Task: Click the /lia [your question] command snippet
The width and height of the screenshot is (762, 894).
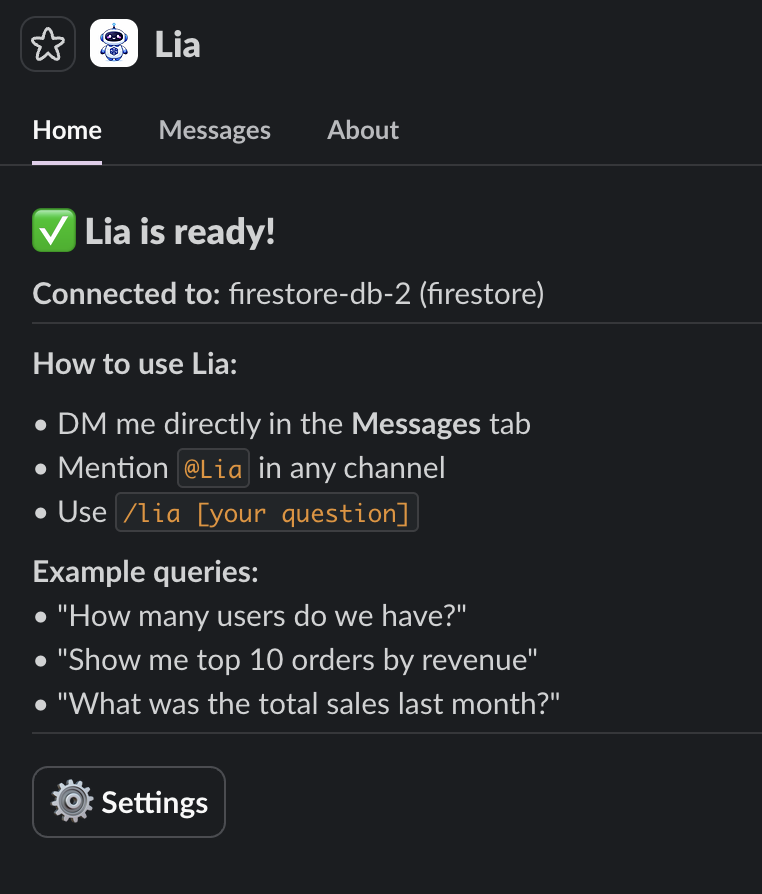Action: tap(266, 513)
